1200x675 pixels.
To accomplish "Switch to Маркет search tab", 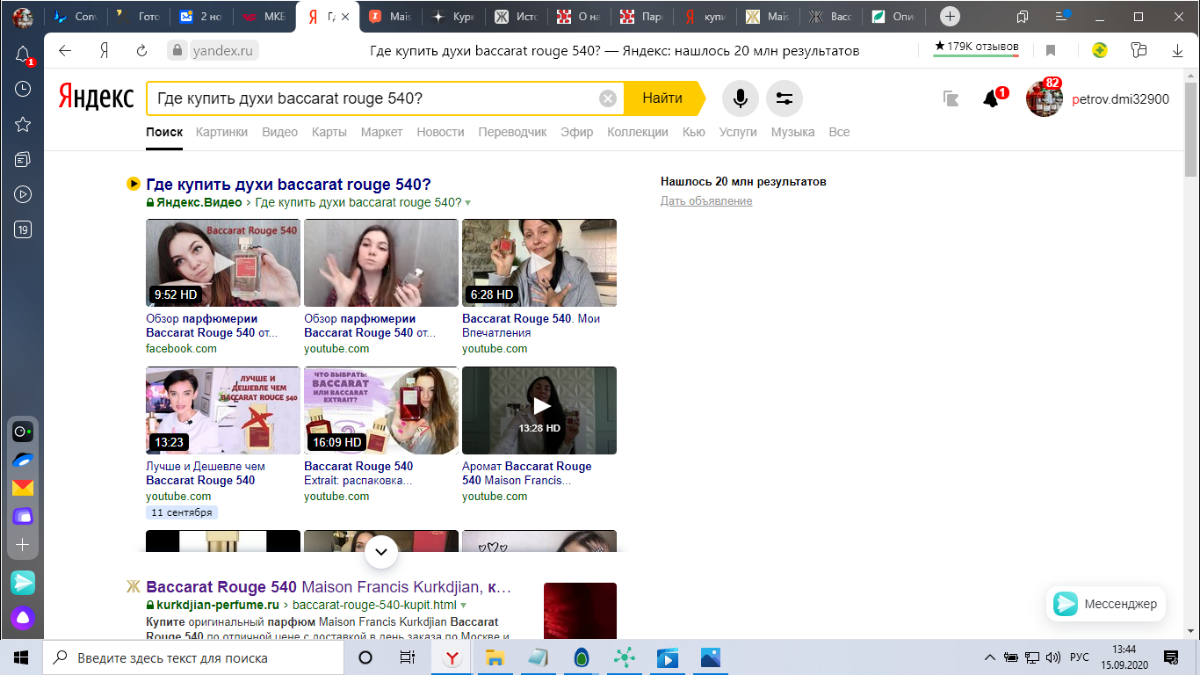I will pos(382,132).
